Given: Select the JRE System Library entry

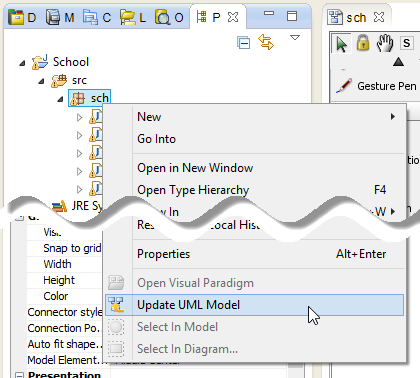Looking at the screenshot, I should (x=77, y=206).
